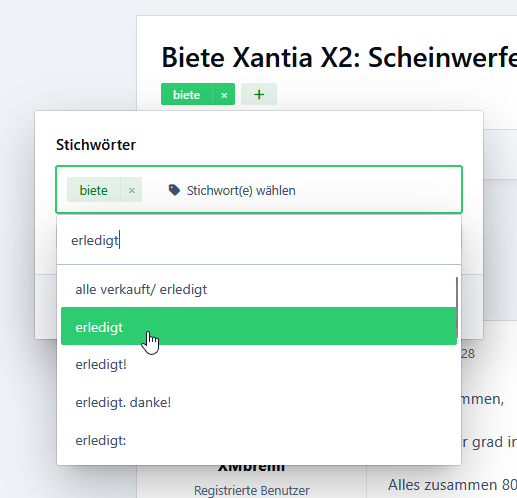The width and height of the screenshot is (517, 498).
Task: Remove the green biete tag under title
Action: [x=224, y=94]
